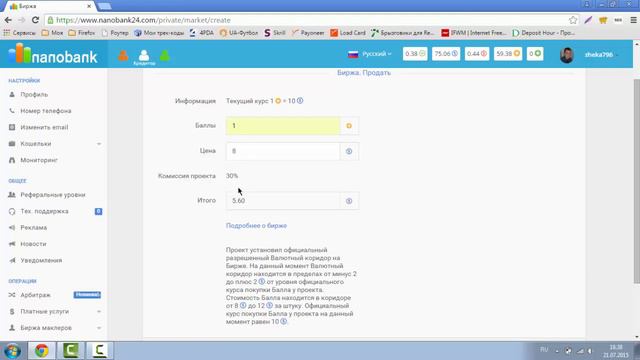
Task: Open Тех. поддержка page
Action: point(44,211)
